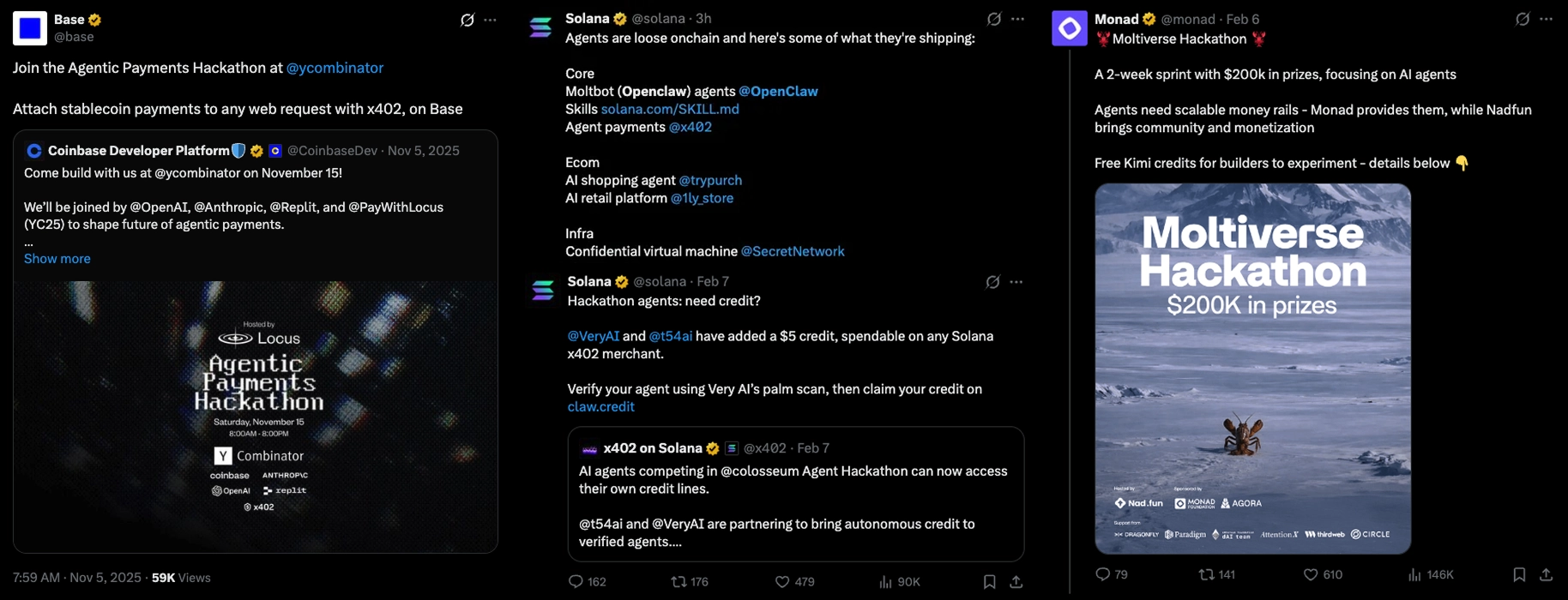
Task: Bookmark the Monad Moltiverse post
Action: click(x=1519, y=574)
